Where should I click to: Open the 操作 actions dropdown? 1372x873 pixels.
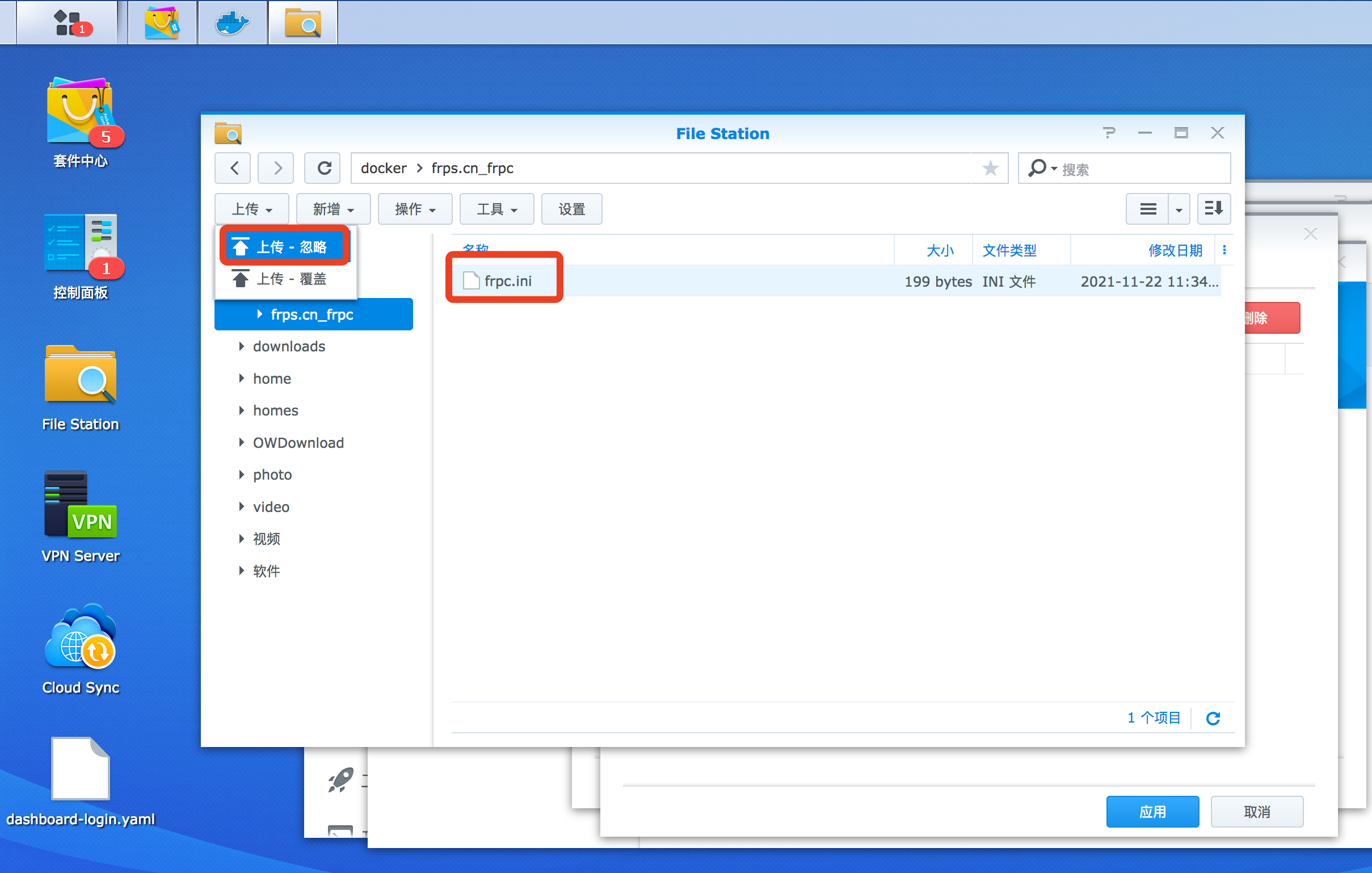click(415, 209)
